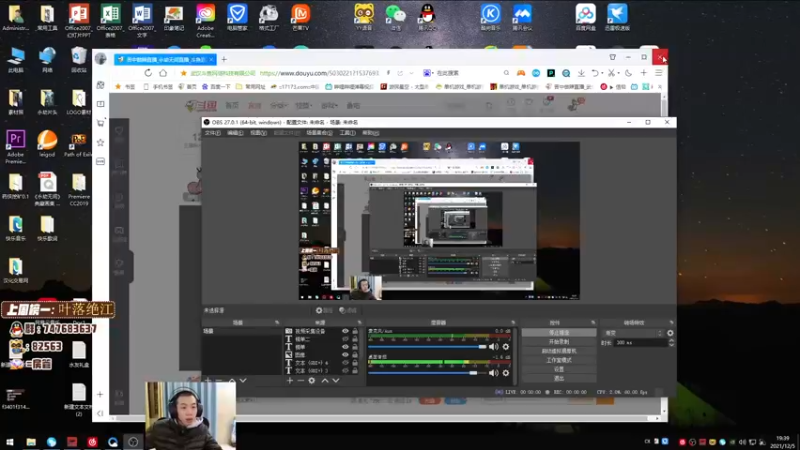Toggle lock of third source row
Image resolution: width=800 pixels, height=450 pixels.
tap(355, 347)
